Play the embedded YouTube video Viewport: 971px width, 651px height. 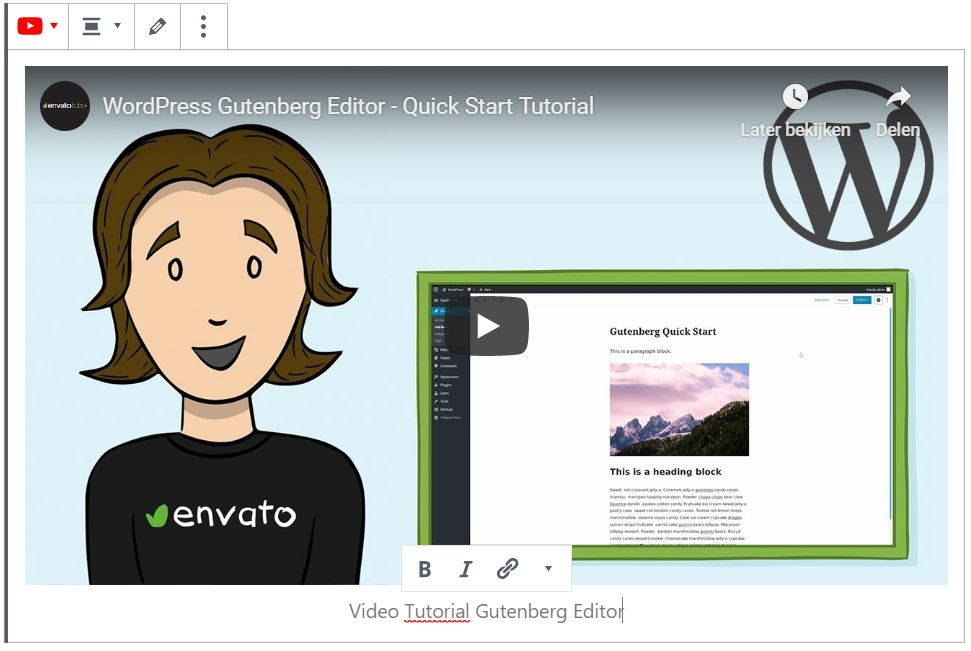pos(487,326)
